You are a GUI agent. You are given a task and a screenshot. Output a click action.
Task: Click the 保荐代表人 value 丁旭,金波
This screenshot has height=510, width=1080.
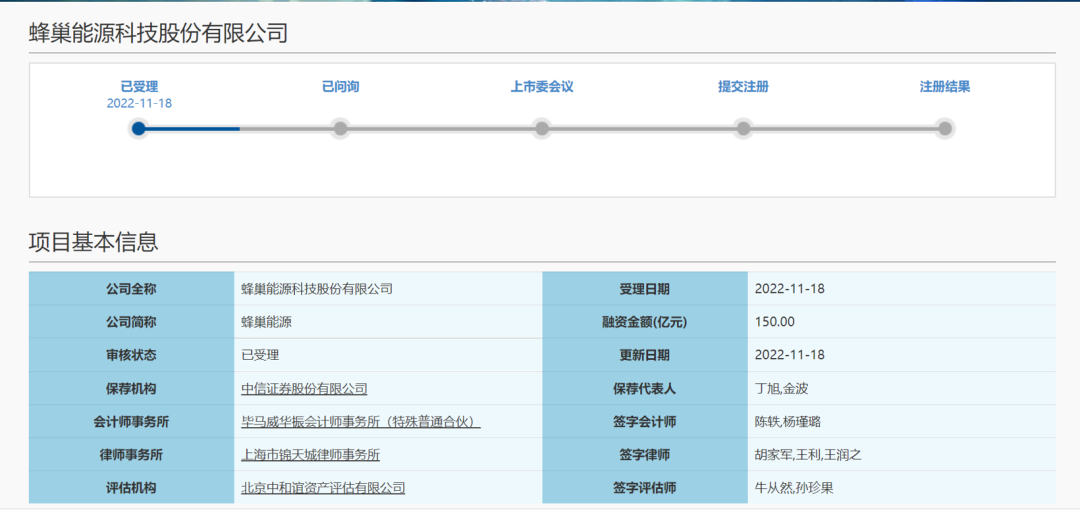click(x=782, y=388)
